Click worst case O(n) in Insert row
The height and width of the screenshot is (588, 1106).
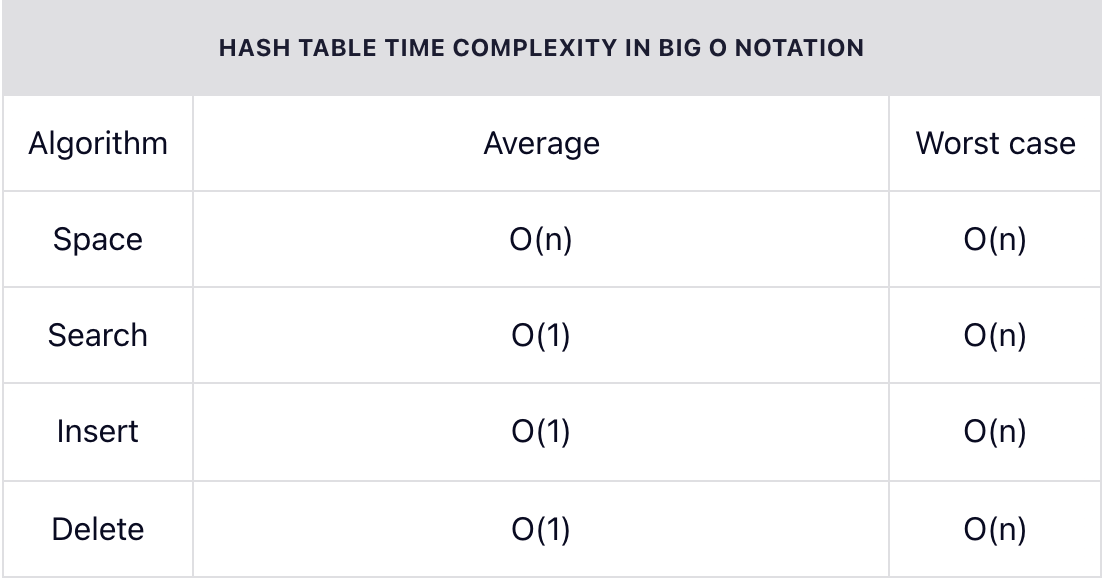pyautogui.click(x=995, y=431)
